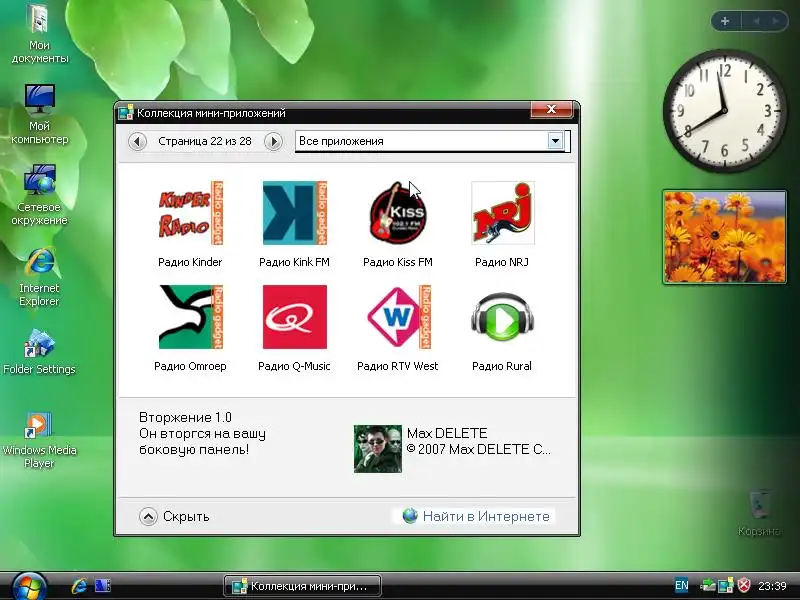Select the Радио Kiss FM gadget

tap(398, 213)
